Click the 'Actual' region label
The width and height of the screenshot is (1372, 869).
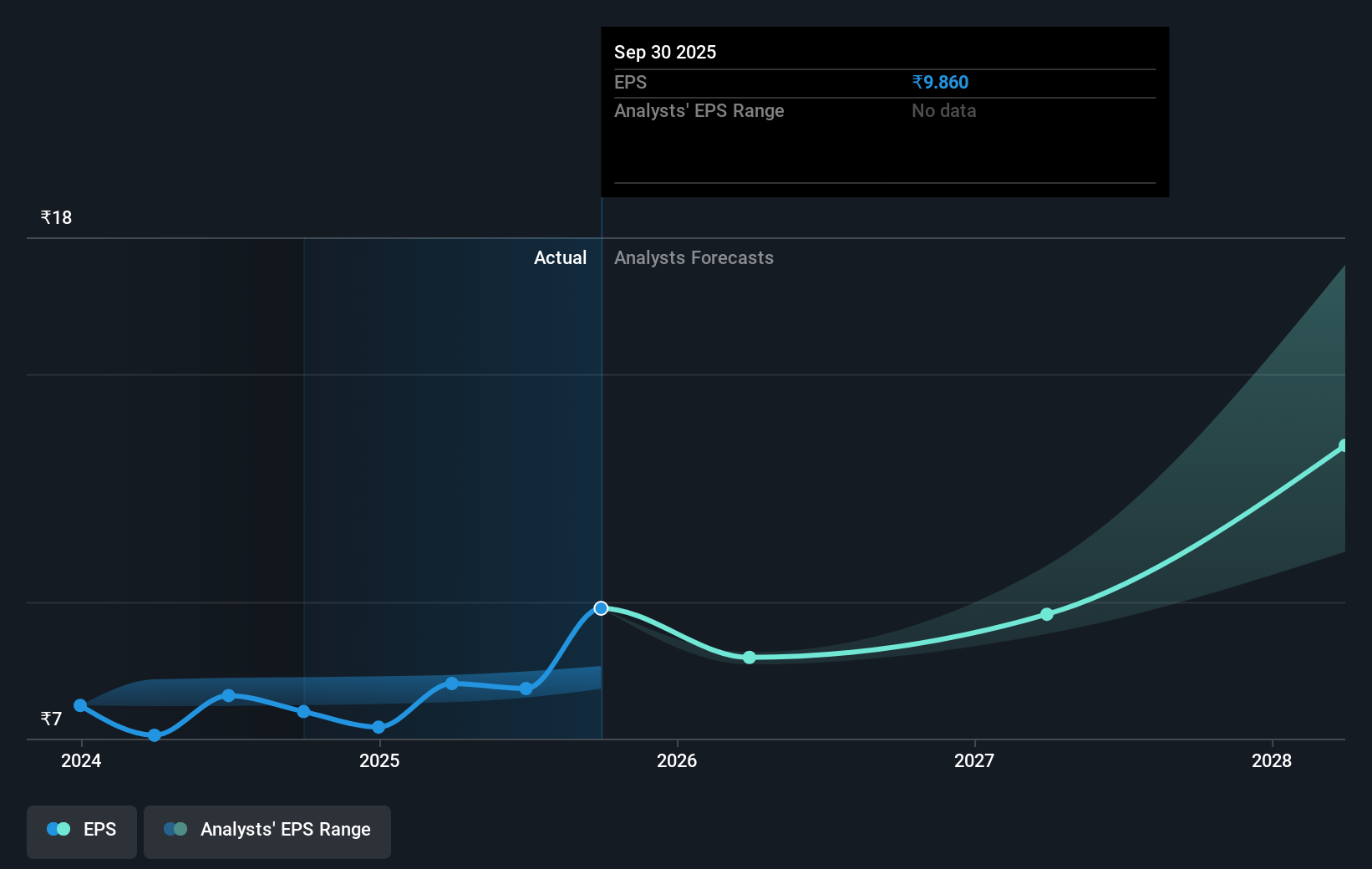click(560, 257)
